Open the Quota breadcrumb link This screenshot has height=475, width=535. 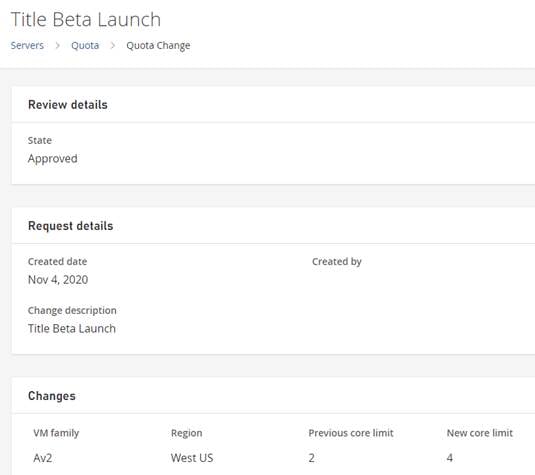pos(85,45)
